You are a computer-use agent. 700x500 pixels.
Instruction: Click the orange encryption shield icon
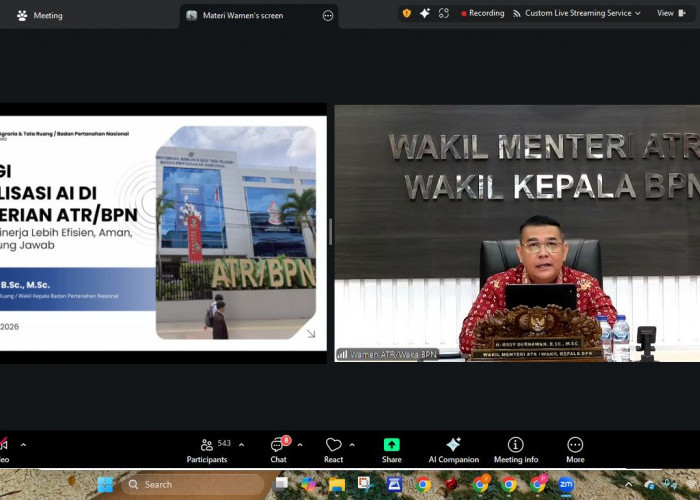coord(407,13)
